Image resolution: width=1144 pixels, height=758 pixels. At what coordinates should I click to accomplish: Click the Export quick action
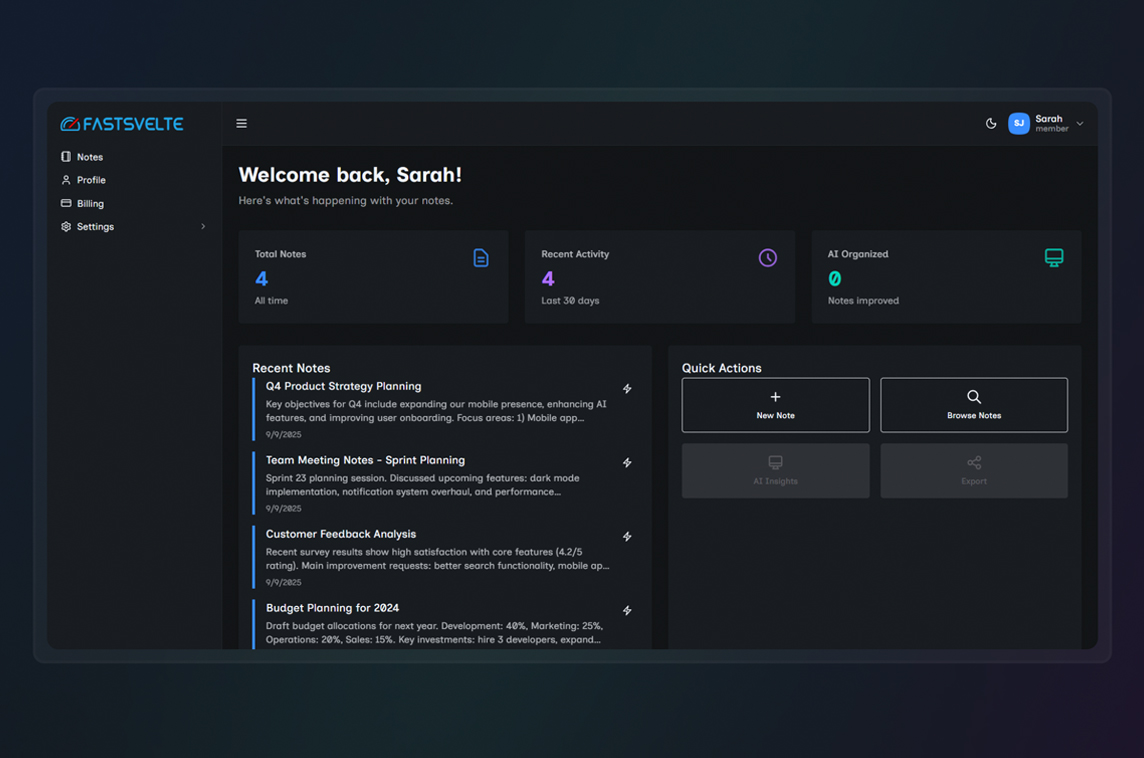[x=974, y=471]
